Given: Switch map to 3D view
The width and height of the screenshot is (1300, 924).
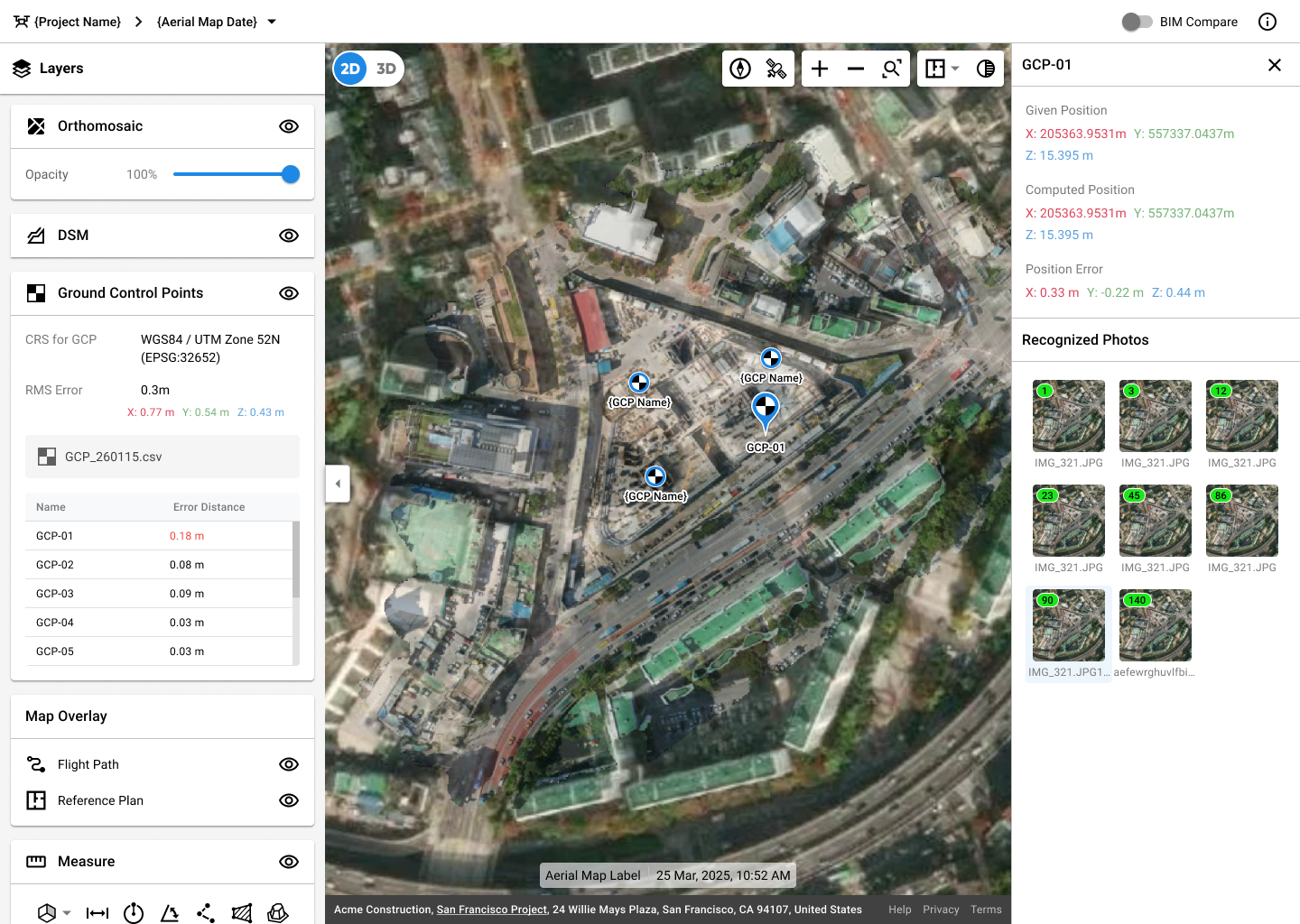Looking at the screenshot, I should pos(386,69).
